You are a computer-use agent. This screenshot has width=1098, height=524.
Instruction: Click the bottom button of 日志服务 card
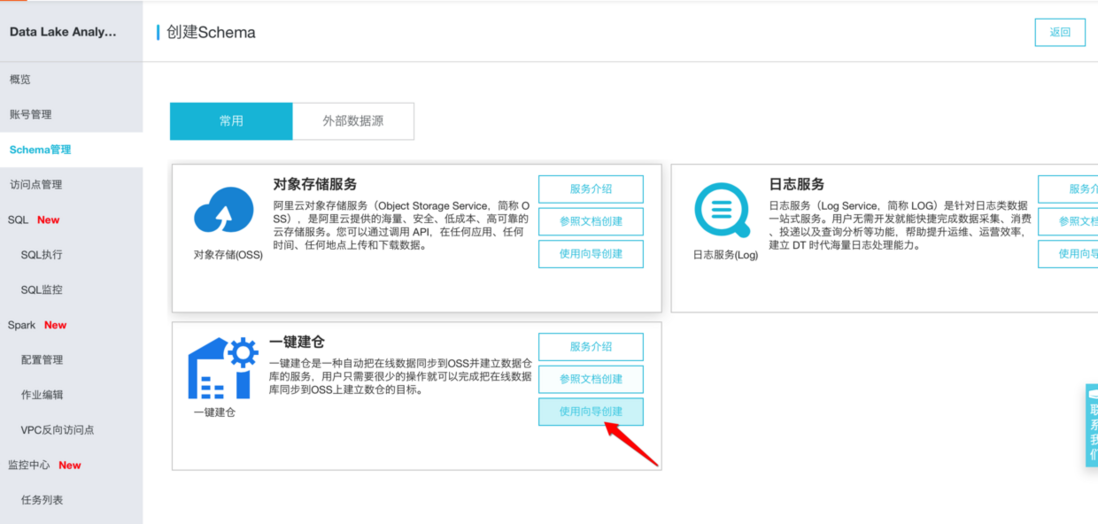[1068, 254]
